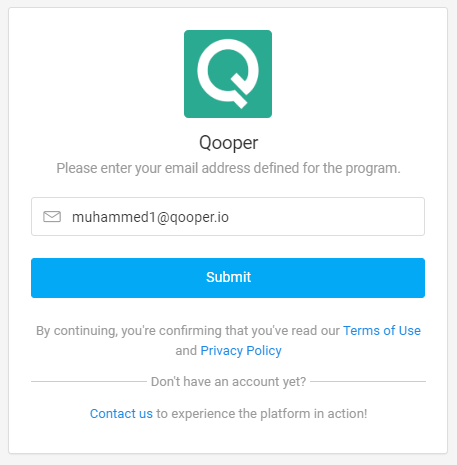This screenshot has width=457, height=465.
Task: Click the Qooper heading text
Action: point(228,143)
